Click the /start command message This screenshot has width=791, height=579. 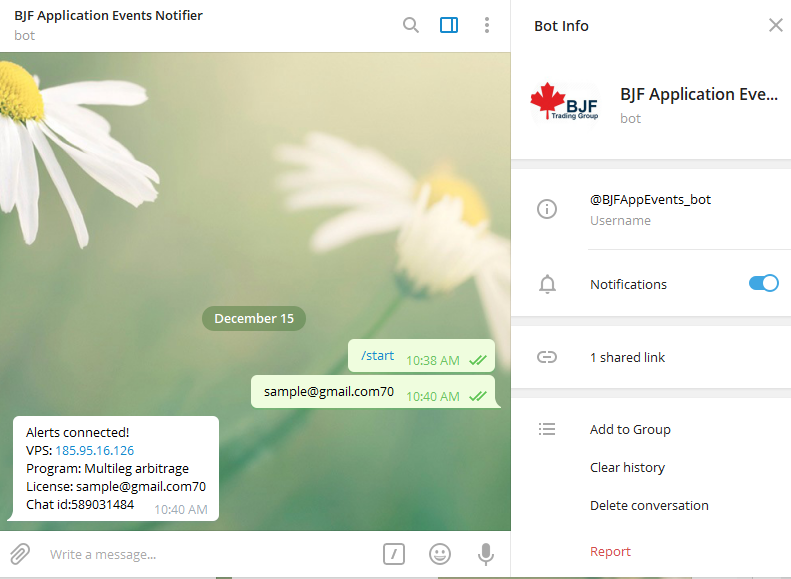tap(377, 356)
